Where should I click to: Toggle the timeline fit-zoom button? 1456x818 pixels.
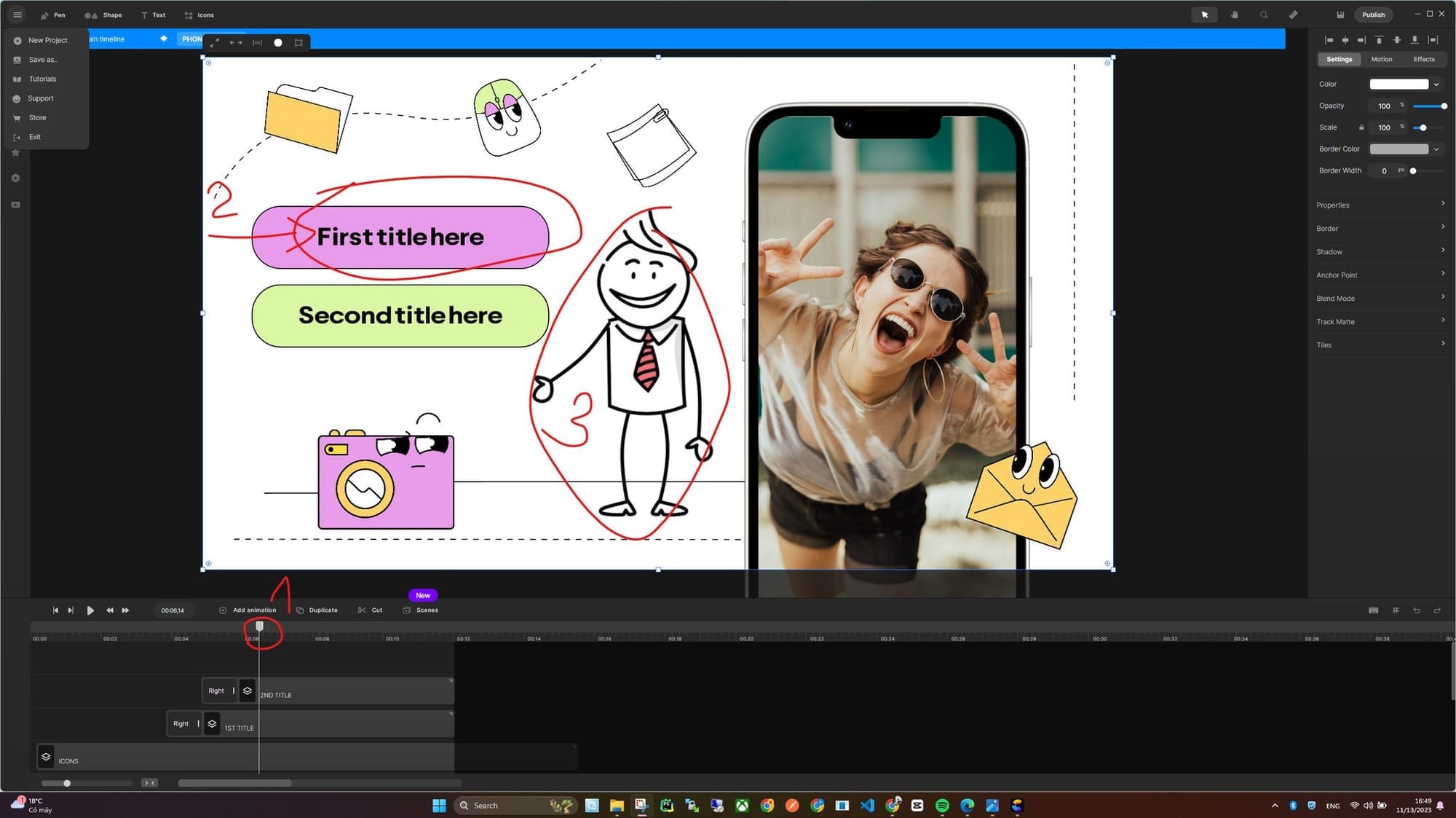149,783
